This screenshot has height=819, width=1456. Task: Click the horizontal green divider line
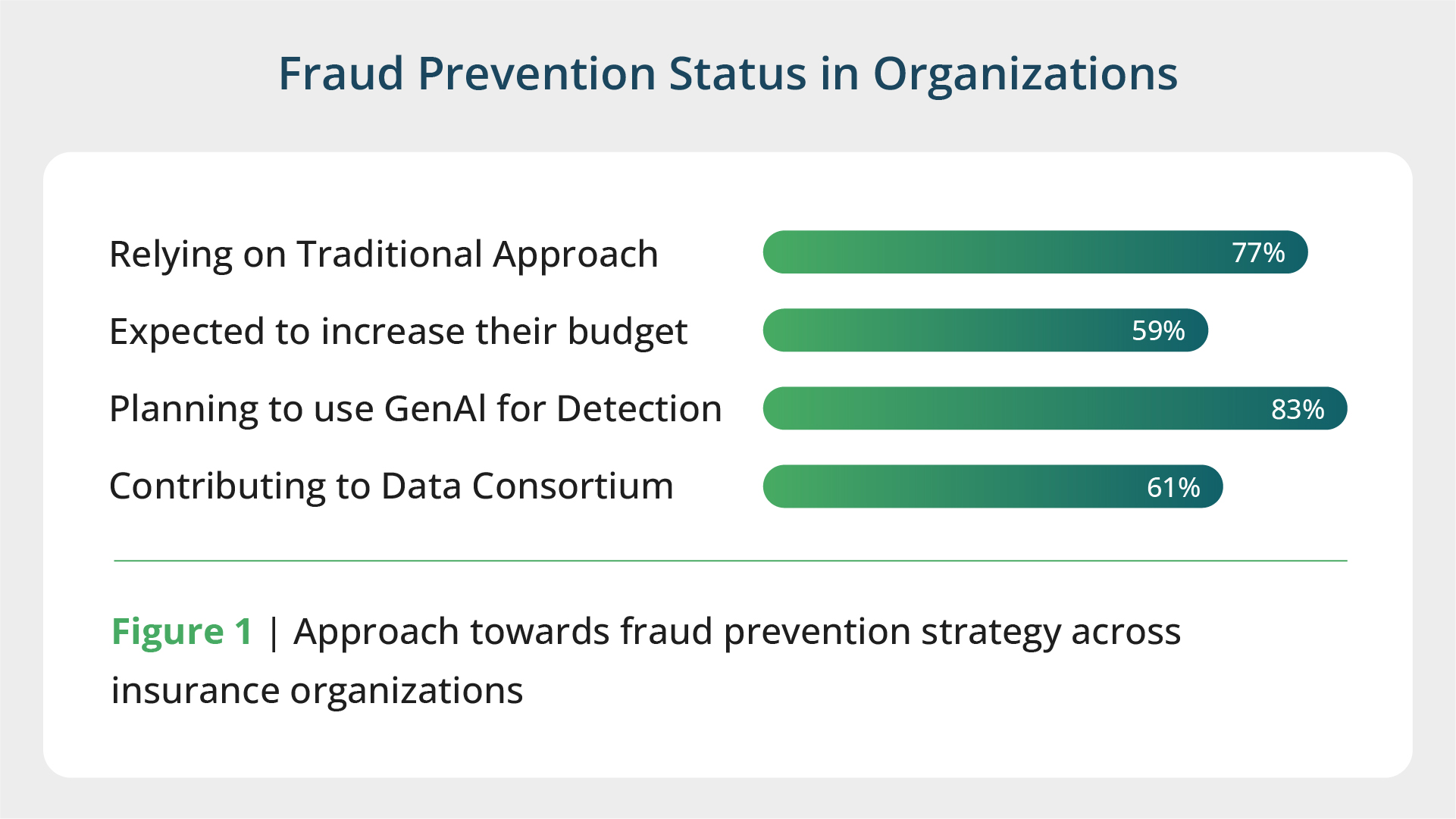coord(730,561)
